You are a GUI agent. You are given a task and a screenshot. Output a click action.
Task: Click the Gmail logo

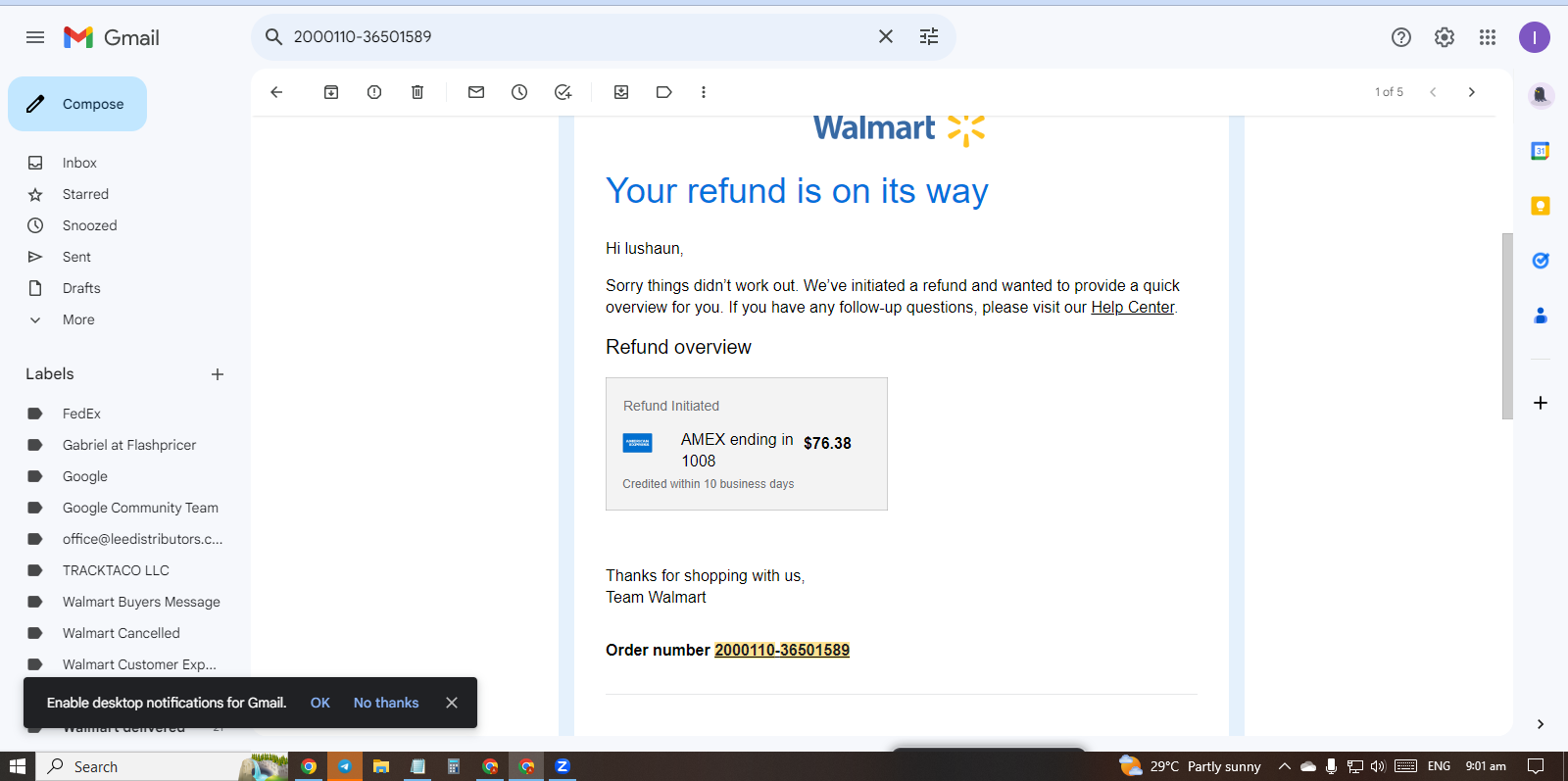[x=111, y=37]
